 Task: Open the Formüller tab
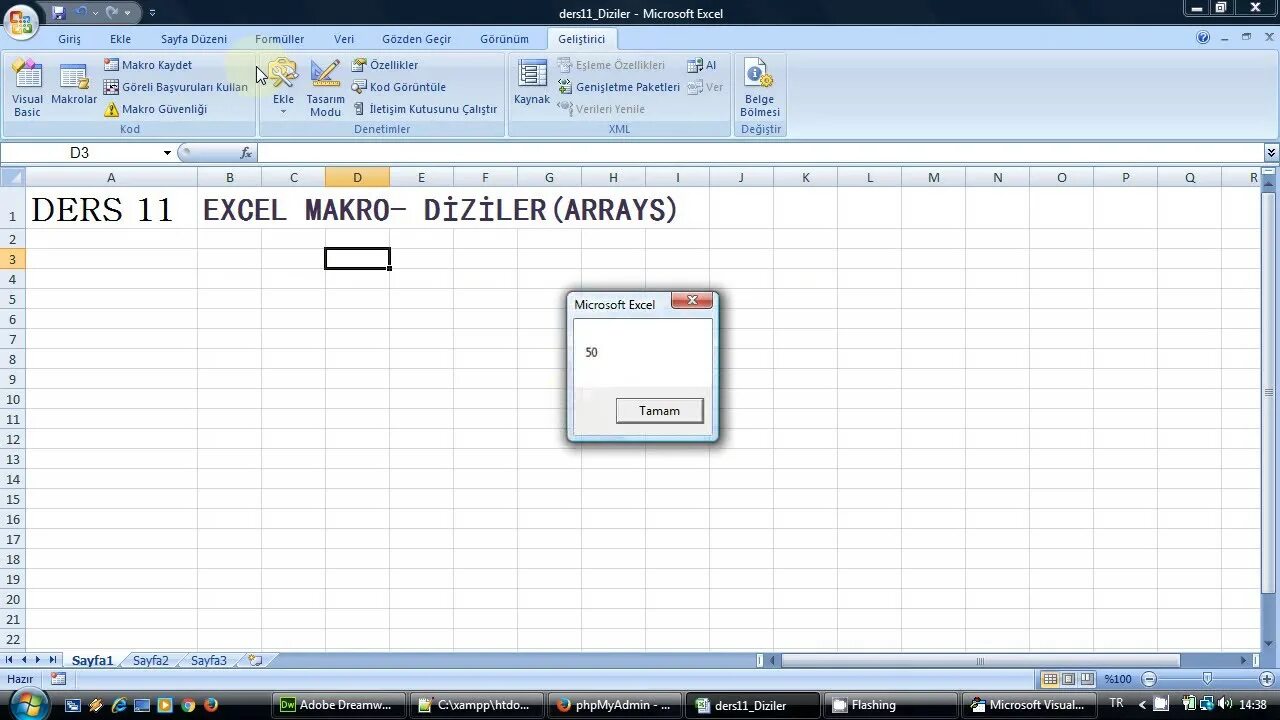pos(279,39)
